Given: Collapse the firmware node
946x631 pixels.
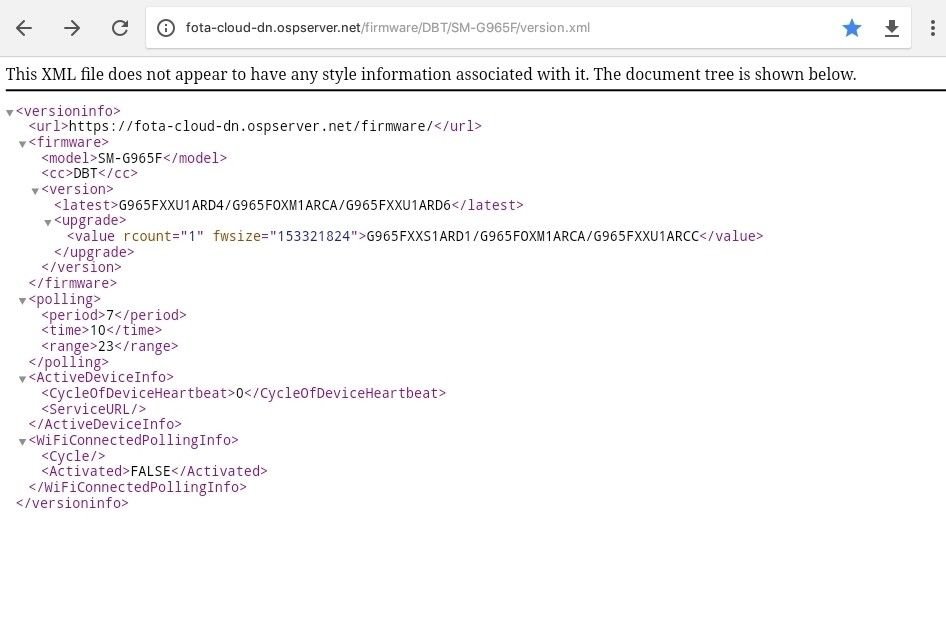Looking at the screenshot, I should click(22, 144).
